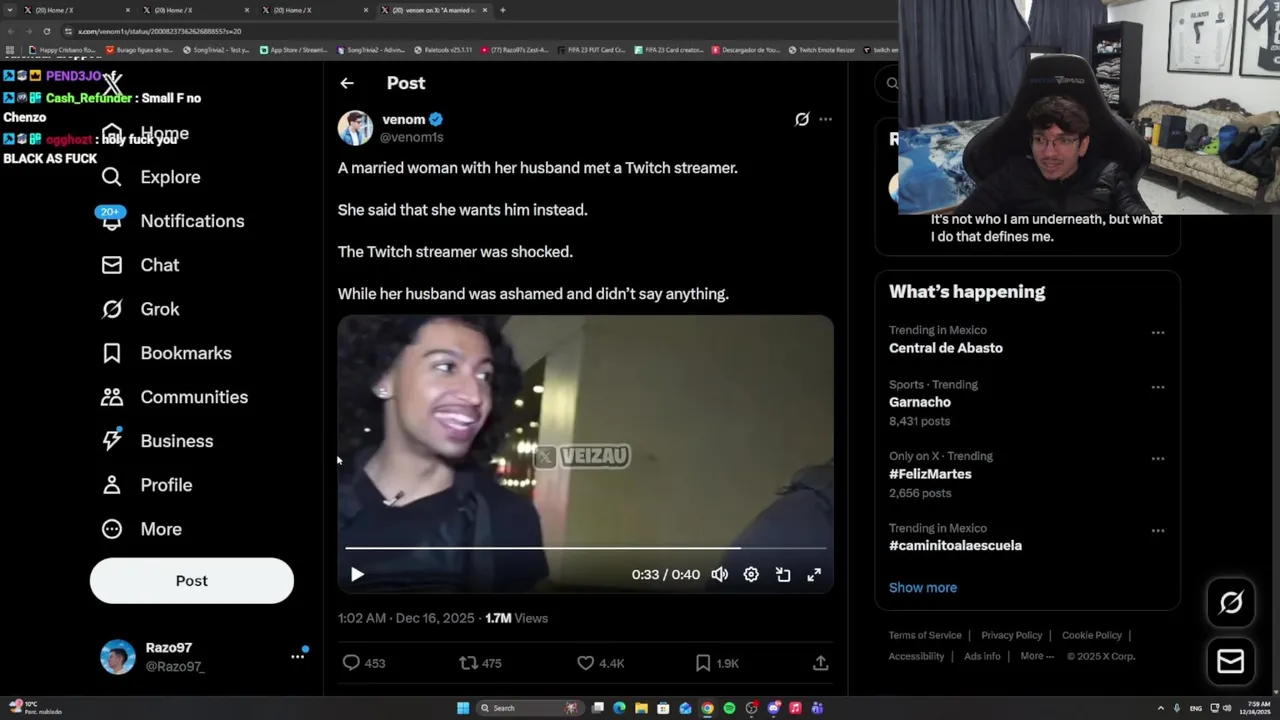Viewport: 1280px width, 720px height.
Task: Seek on the video progress bar
Action: click(x=585, y=548)
